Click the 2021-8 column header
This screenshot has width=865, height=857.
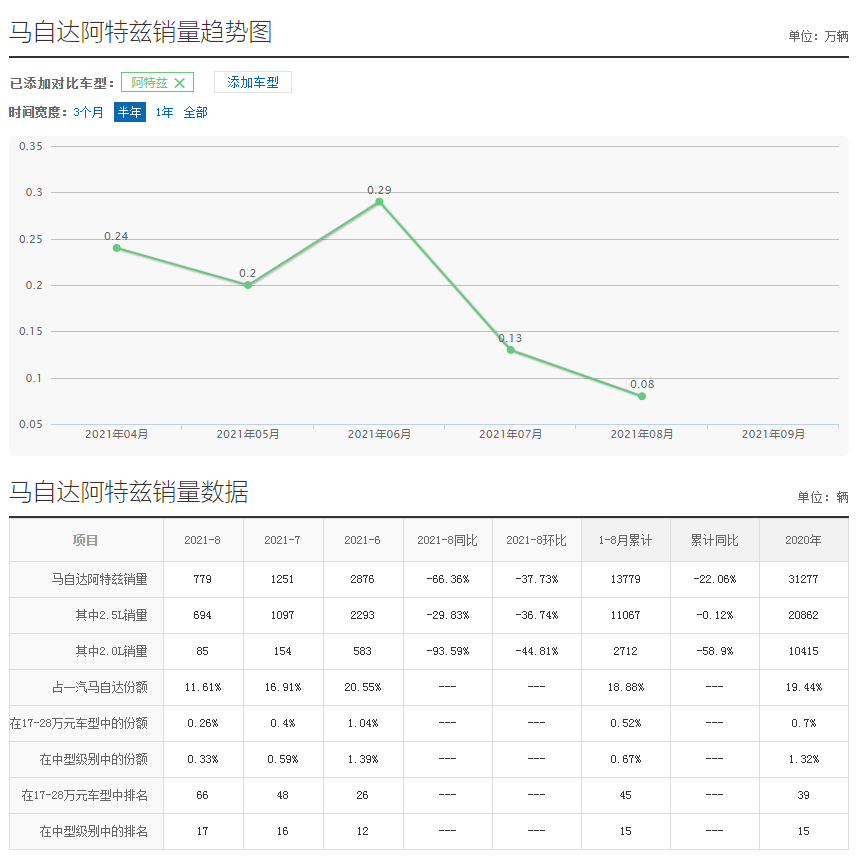click(x=202, y=541)
